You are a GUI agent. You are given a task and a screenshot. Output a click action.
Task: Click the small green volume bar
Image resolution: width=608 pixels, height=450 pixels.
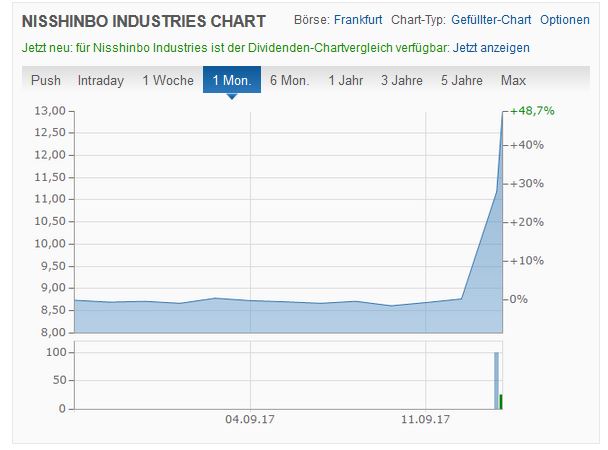[501, 401]
